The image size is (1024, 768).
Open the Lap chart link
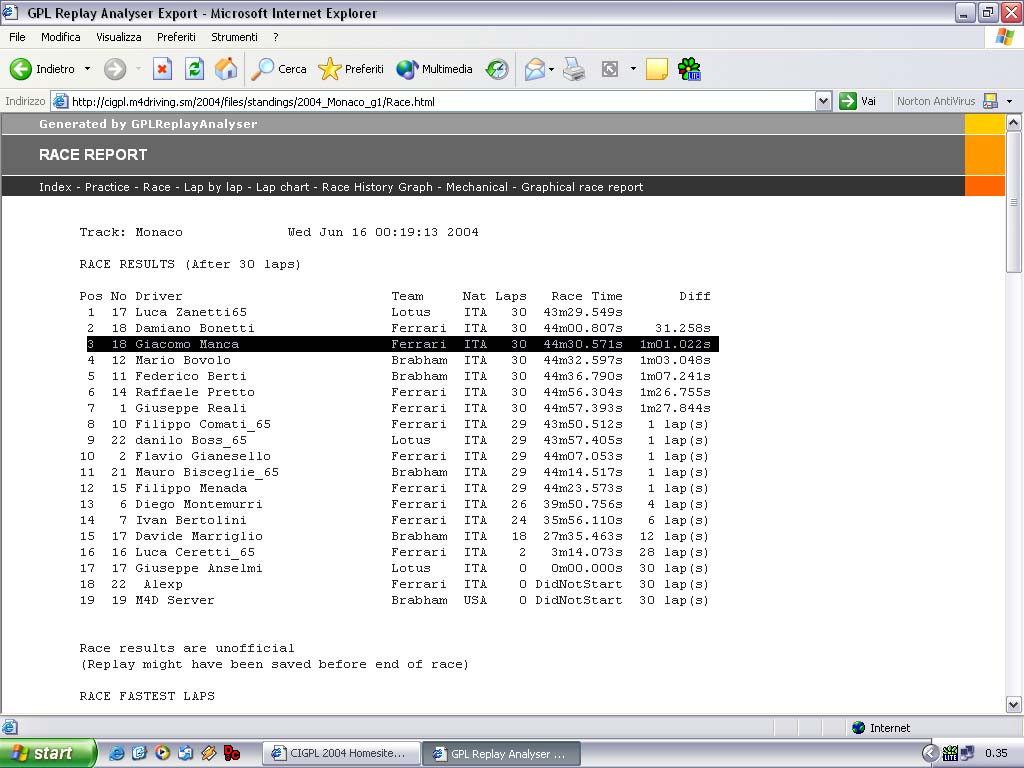tap(282, 187)
